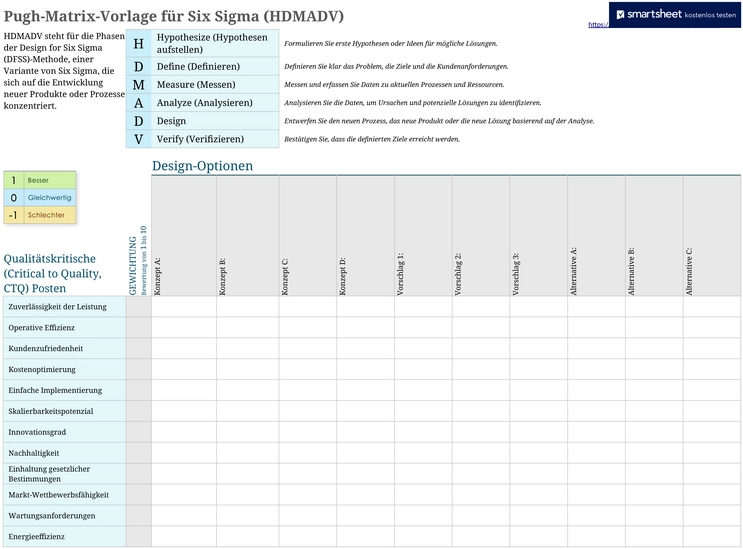Select the 'Alternative A:' column header

(x=597, y=236)
